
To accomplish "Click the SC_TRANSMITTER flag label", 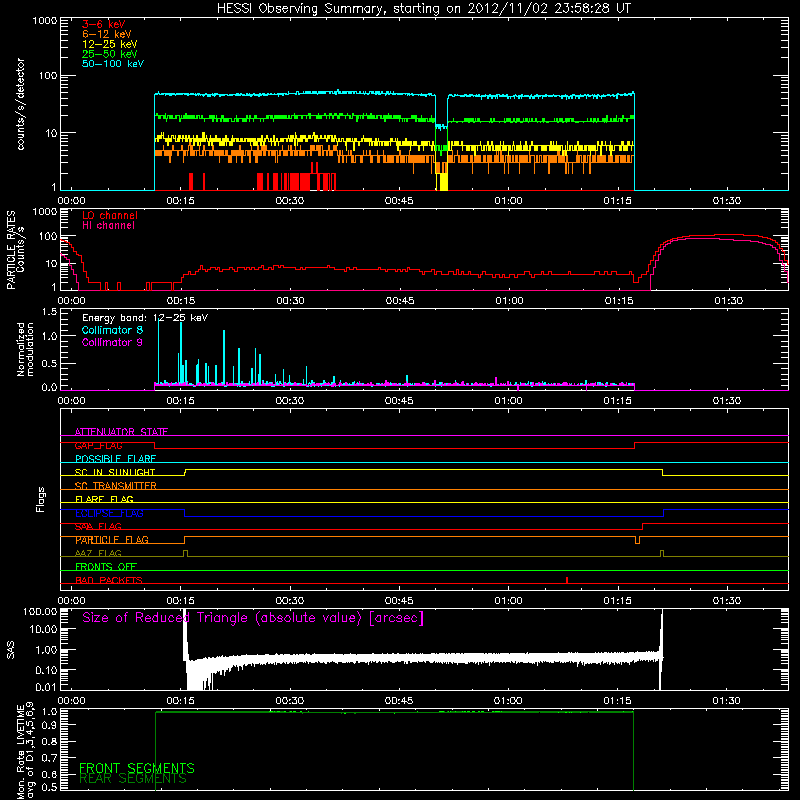I will pyautogui.click(x=116, y=486).
